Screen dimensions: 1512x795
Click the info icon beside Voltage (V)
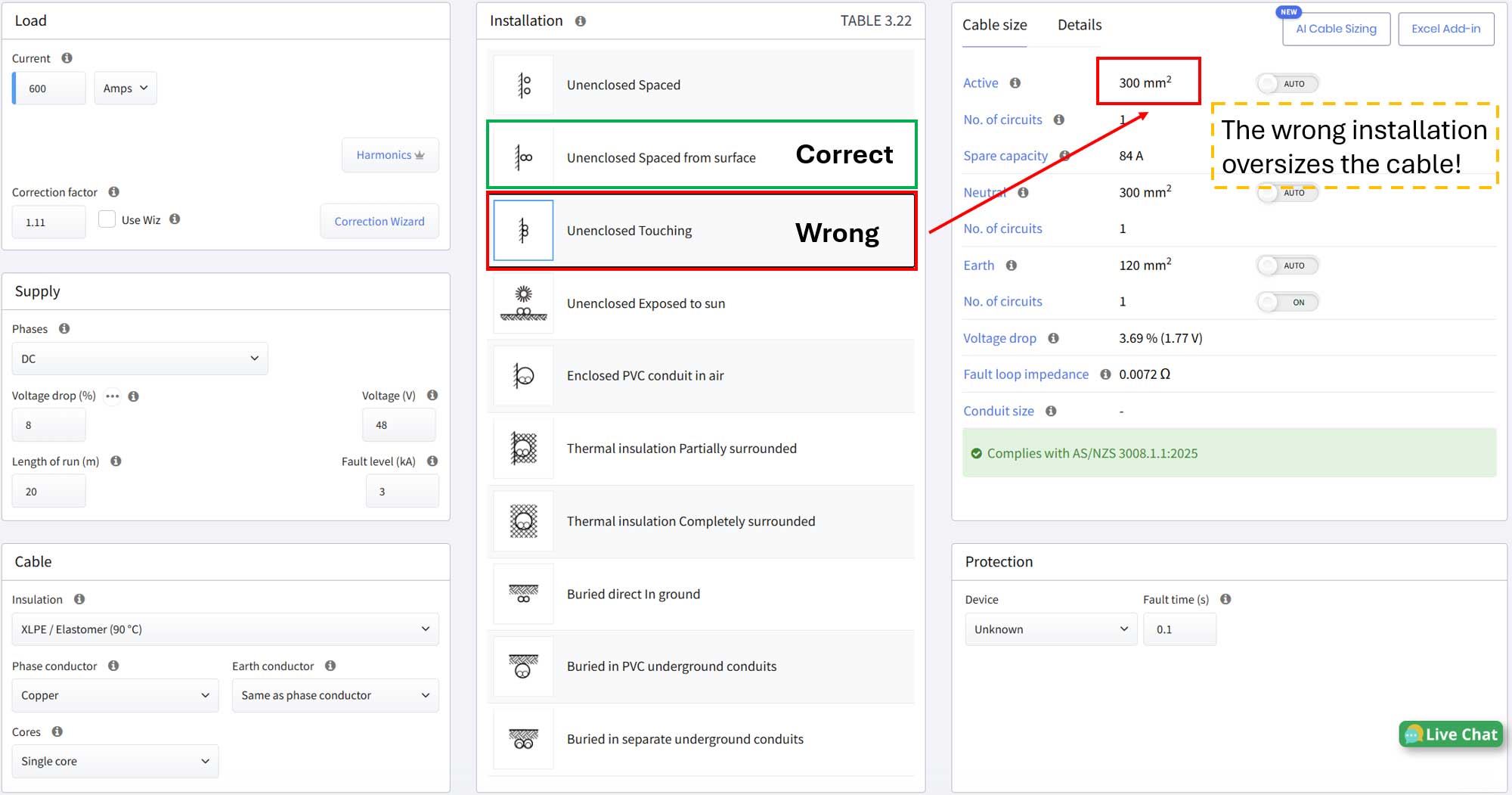pyautogui.click(x=432, y=395)
